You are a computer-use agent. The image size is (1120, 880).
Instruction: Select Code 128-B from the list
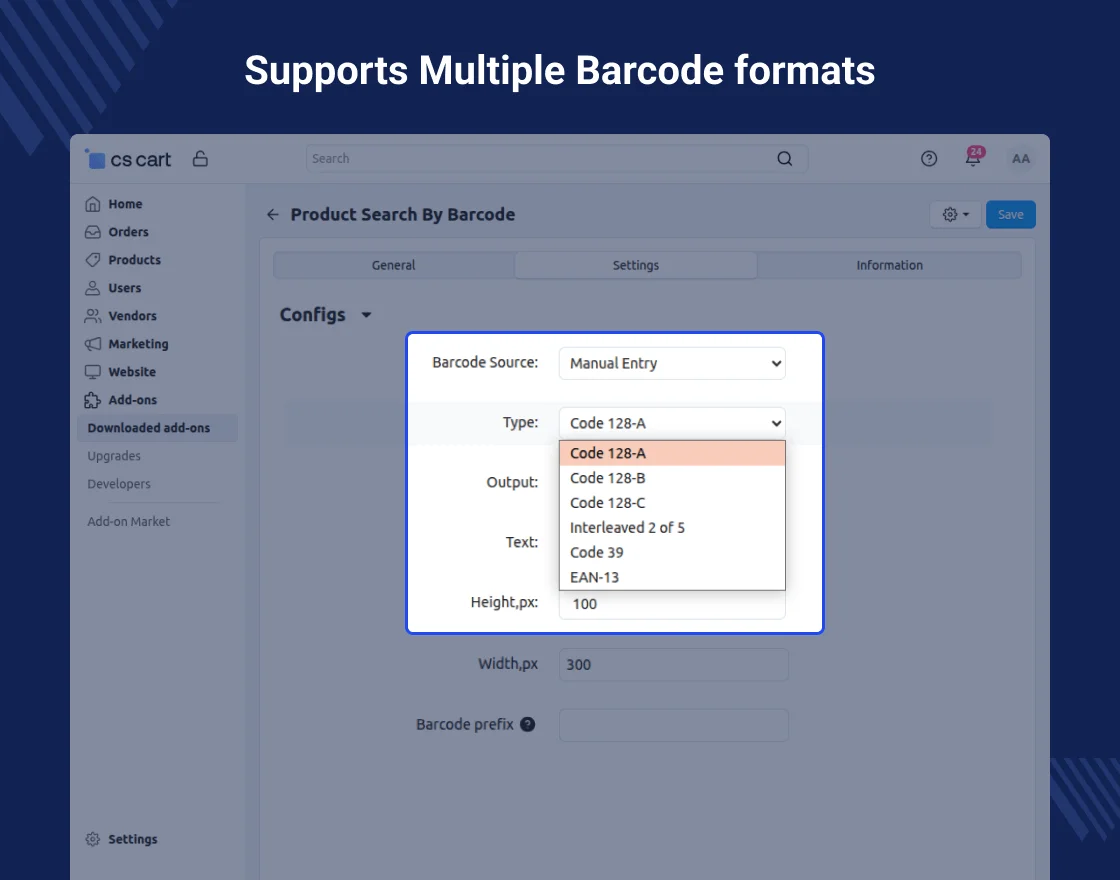tap(672, 478)
